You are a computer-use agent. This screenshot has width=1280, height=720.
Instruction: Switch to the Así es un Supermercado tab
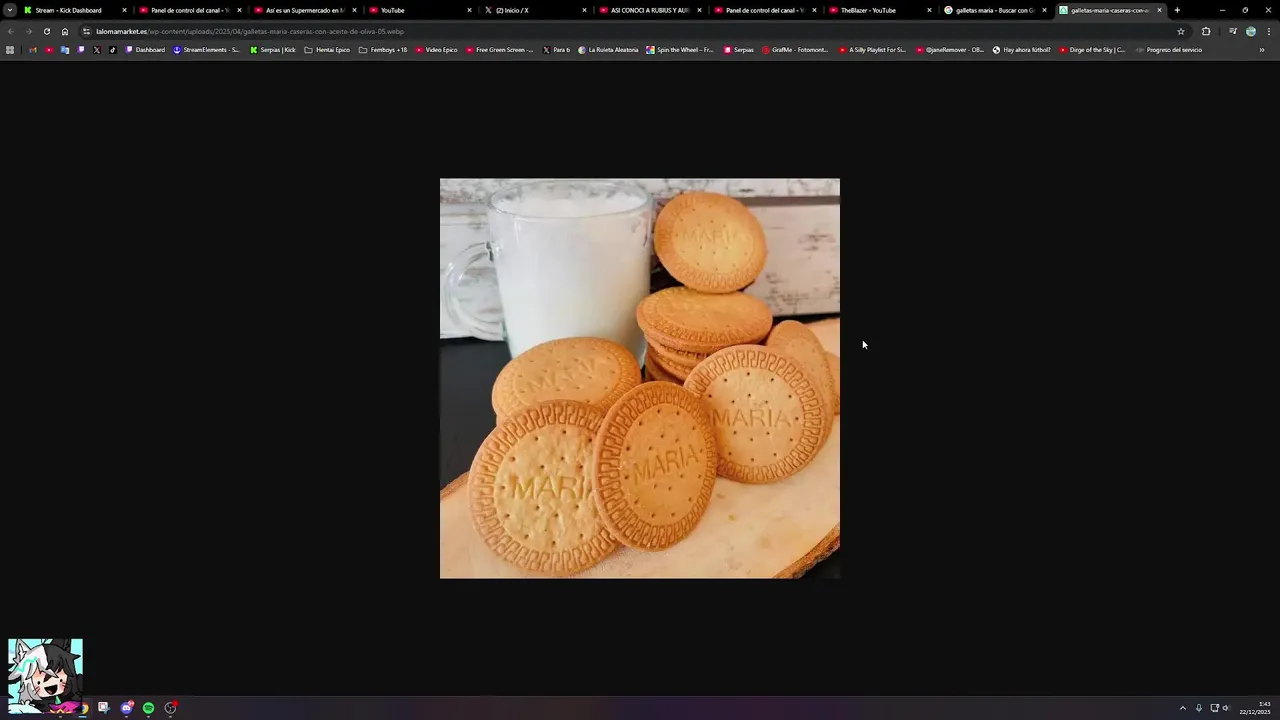(305, 10)
